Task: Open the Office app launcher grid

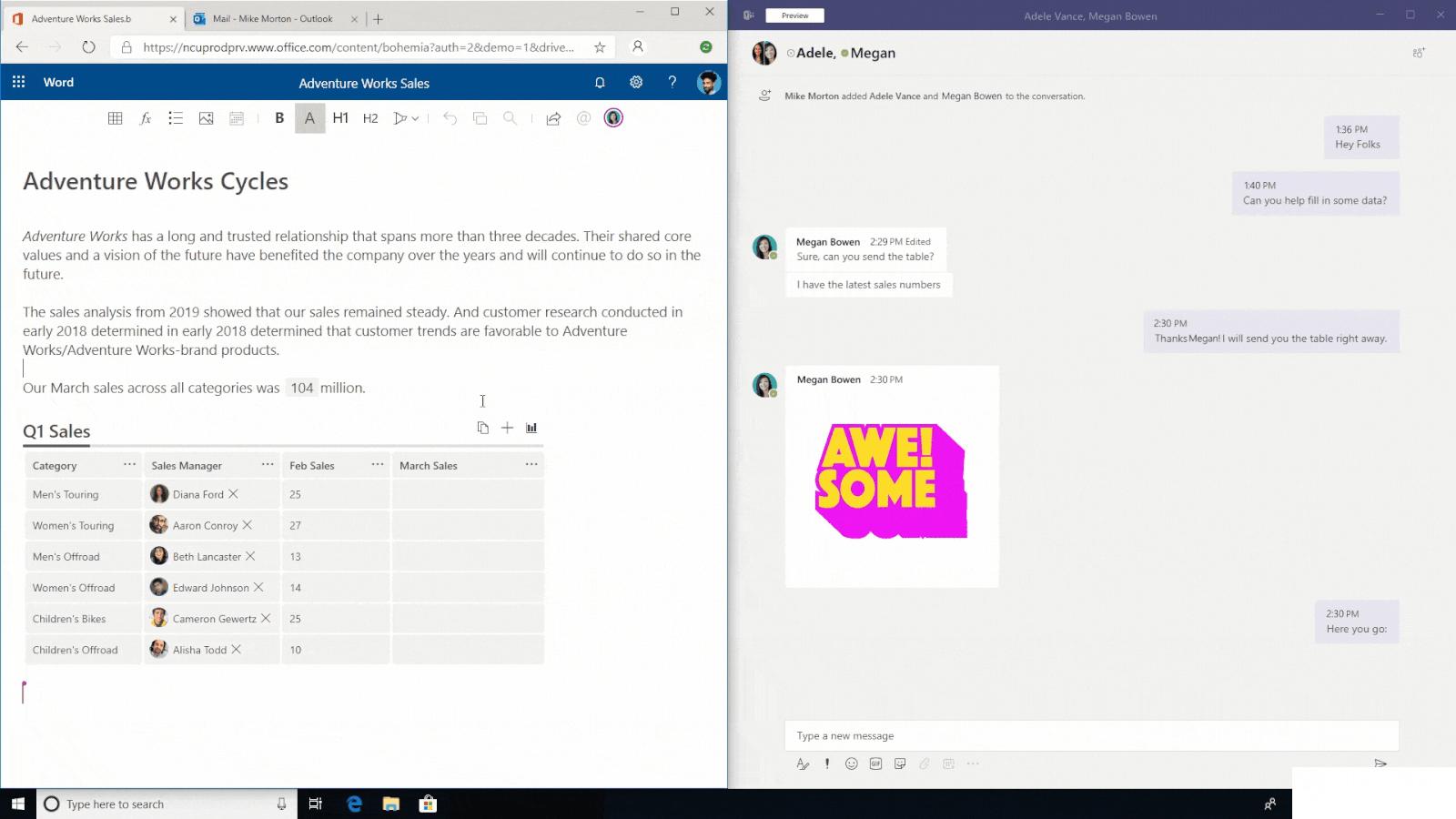Action: 18,82
